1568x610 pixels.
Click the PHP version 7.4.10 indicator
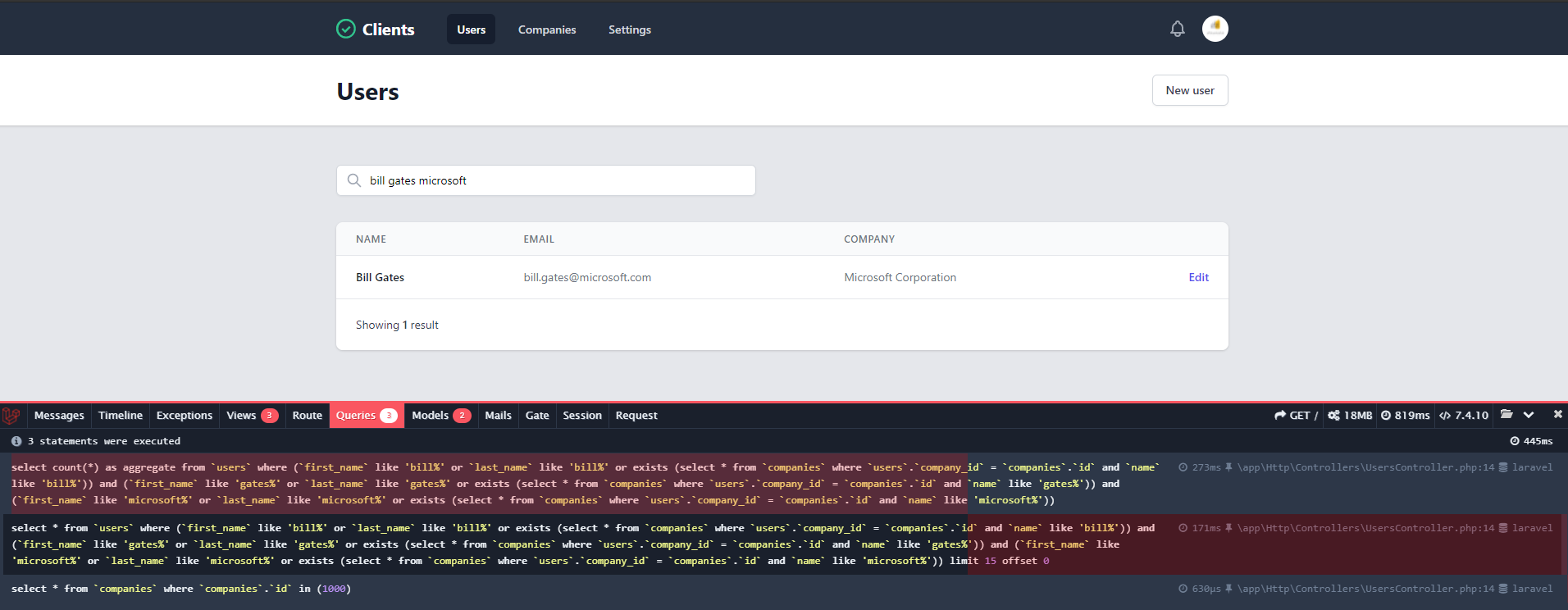[x=1464, y=416]
